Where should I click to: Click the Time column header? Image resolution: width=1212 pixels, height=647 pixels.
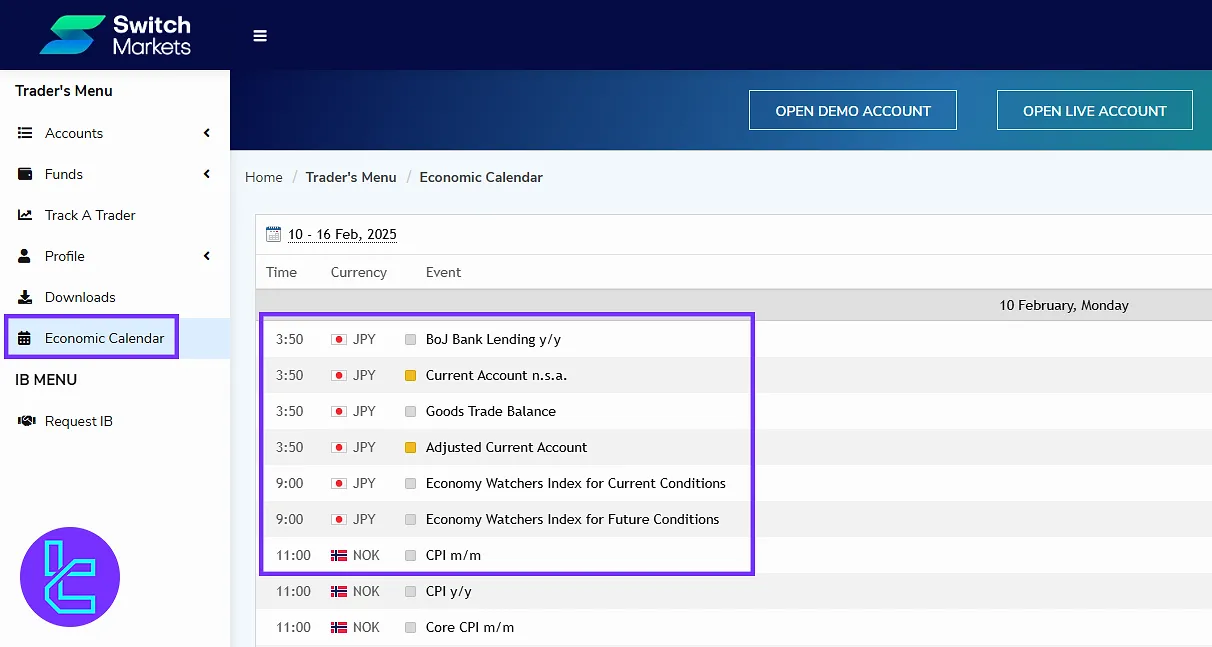point(281,272)
